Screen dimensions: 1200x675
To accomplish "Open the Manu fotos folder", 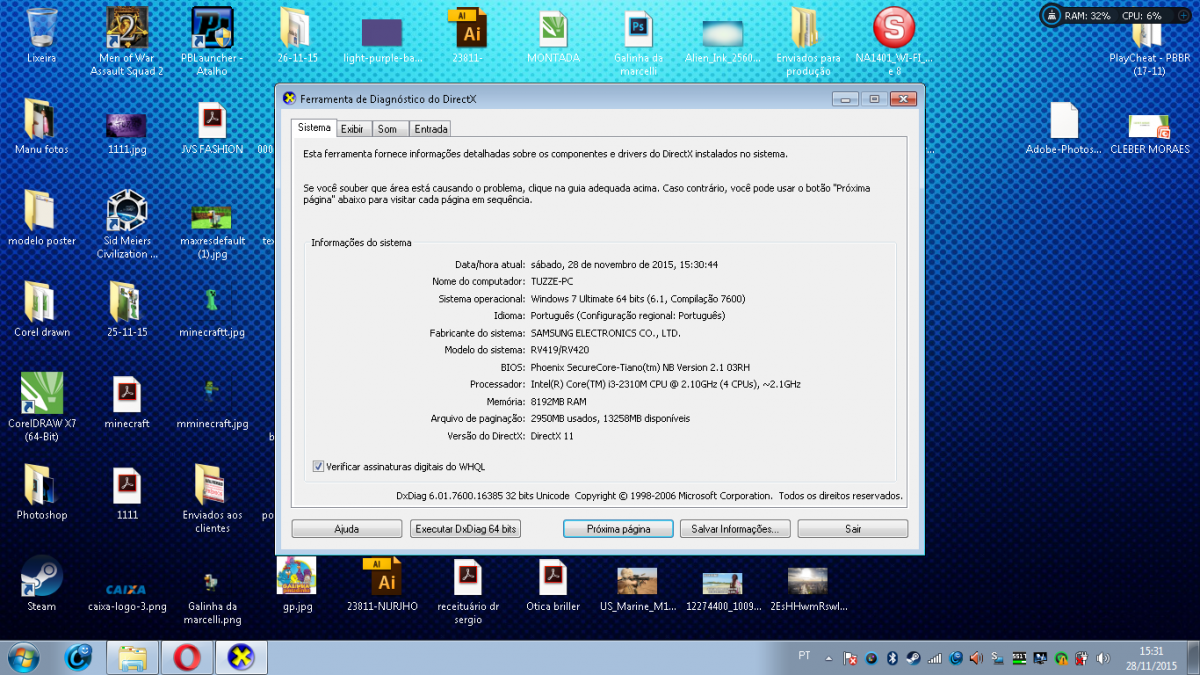I will [x=42, y=126].
